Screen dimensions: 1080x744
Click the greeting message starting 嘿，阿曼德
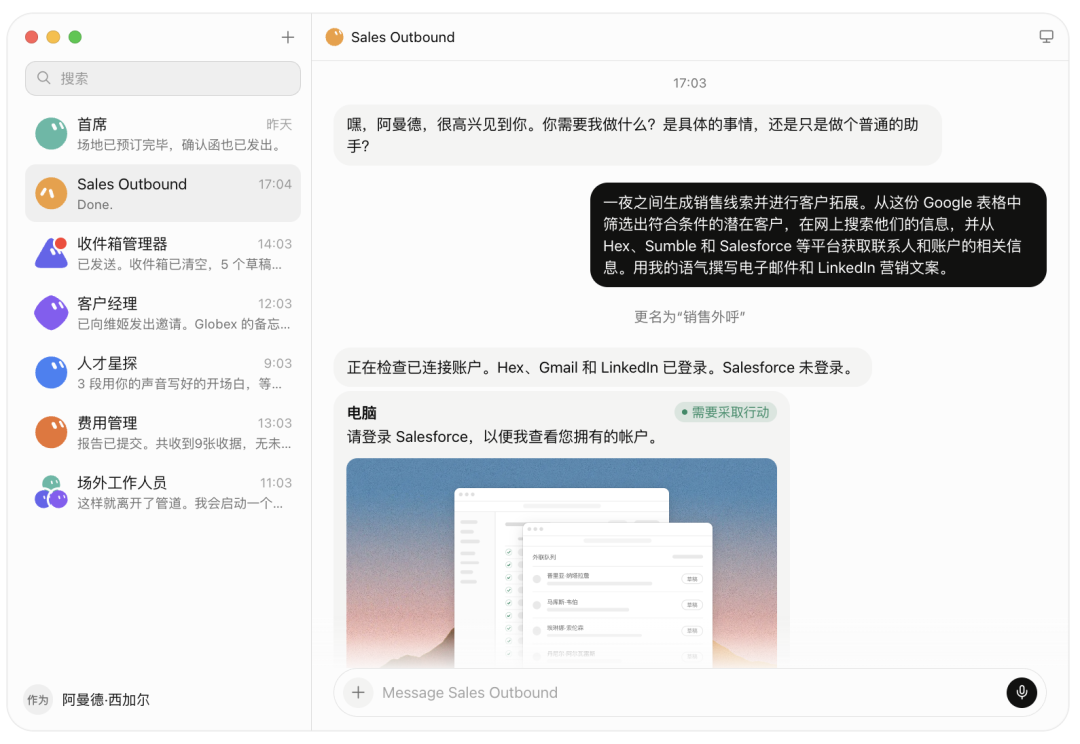point(638,135)
